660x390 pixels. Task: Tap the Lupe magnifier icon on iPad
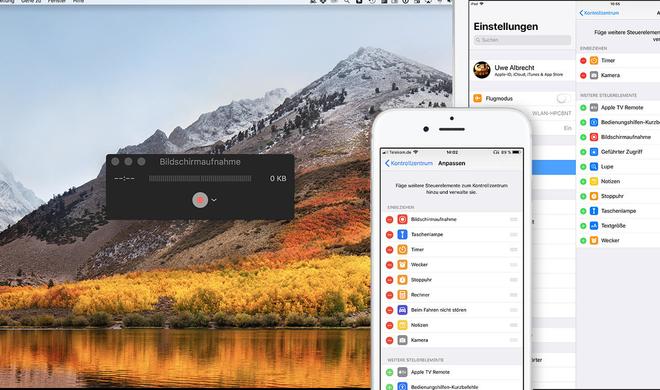(593, 166)
